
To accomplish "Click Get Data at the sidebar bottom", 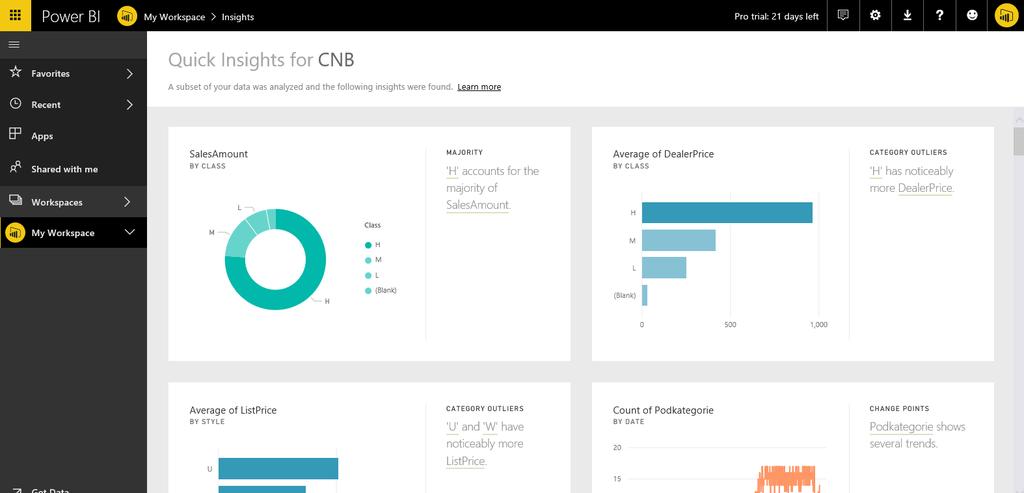I will tap(50, 490).
